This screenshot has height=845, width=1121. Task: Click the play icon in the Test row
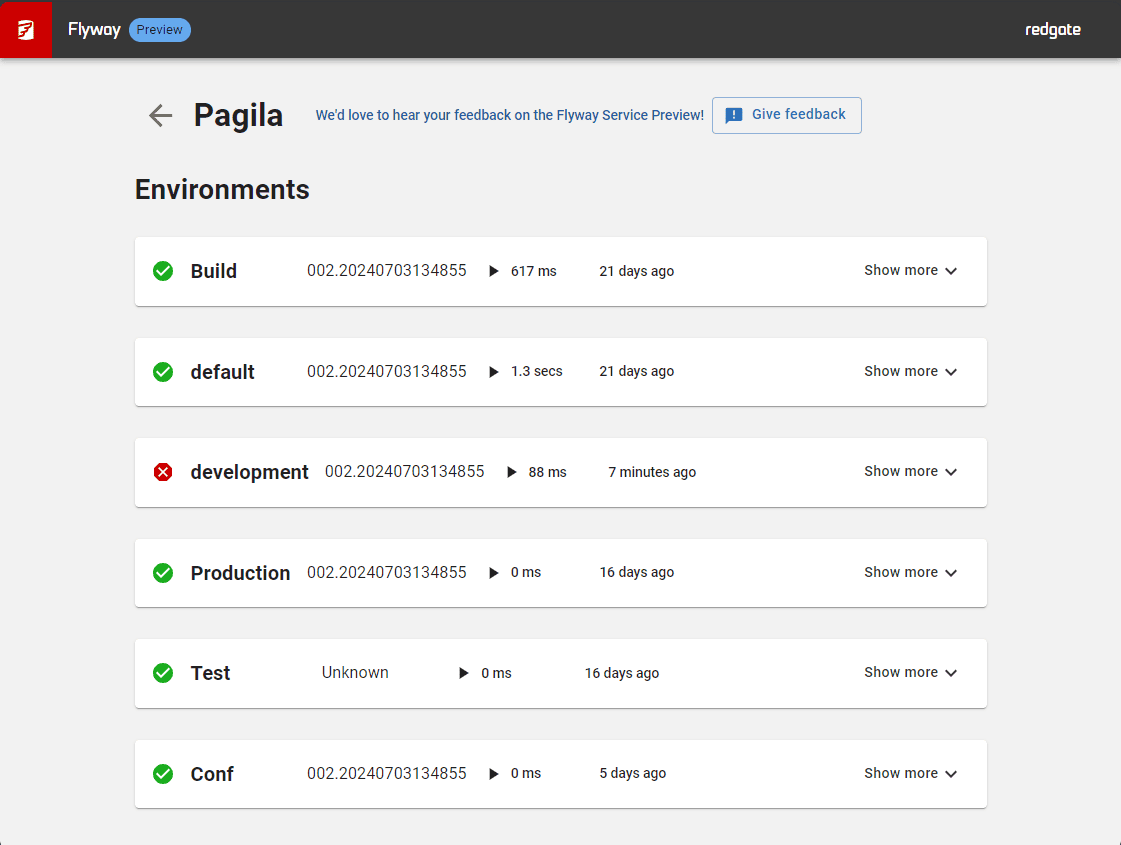click(463, 673)
